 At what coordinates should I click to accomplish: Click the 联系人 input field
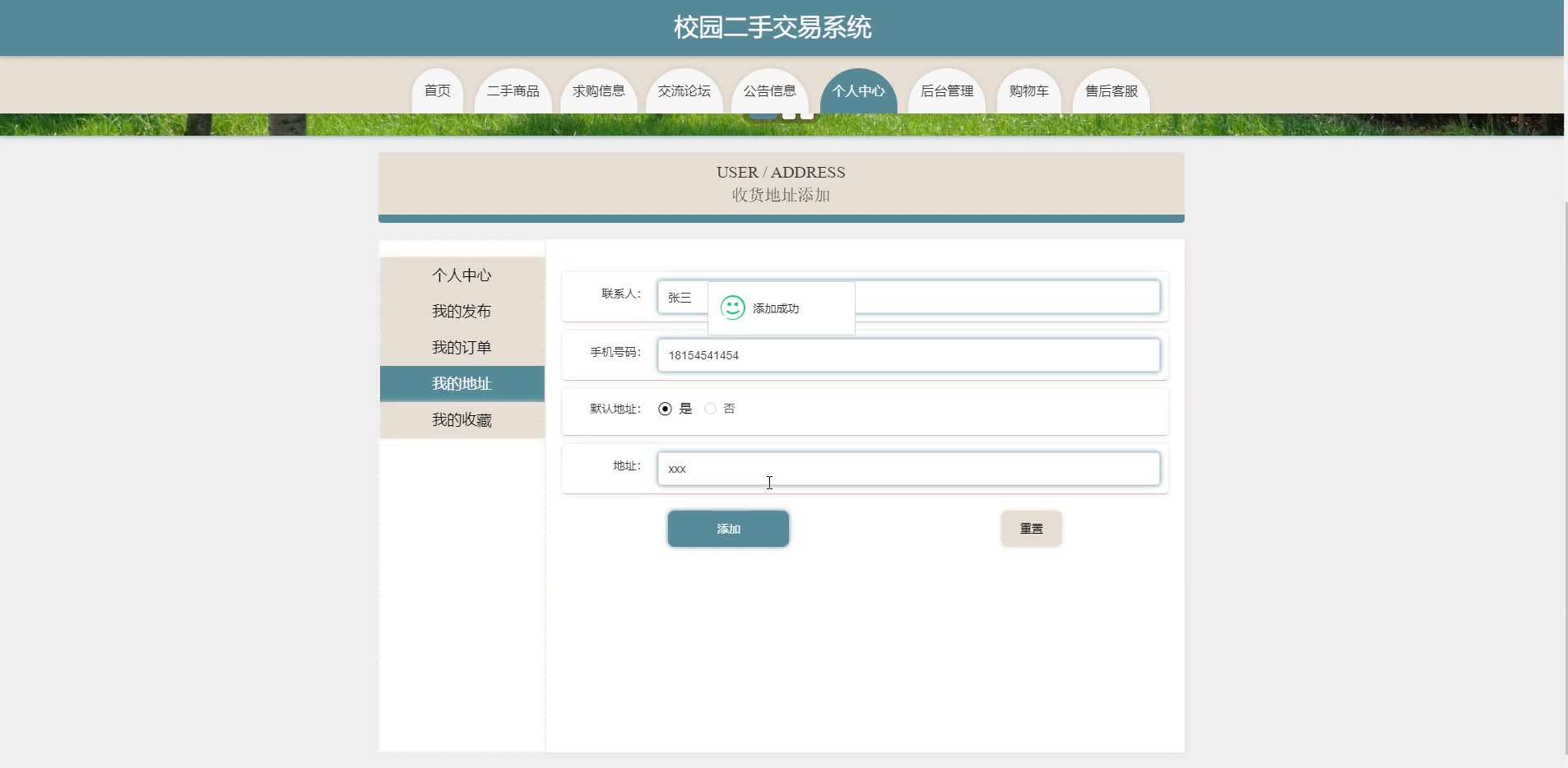click(909, 297)
